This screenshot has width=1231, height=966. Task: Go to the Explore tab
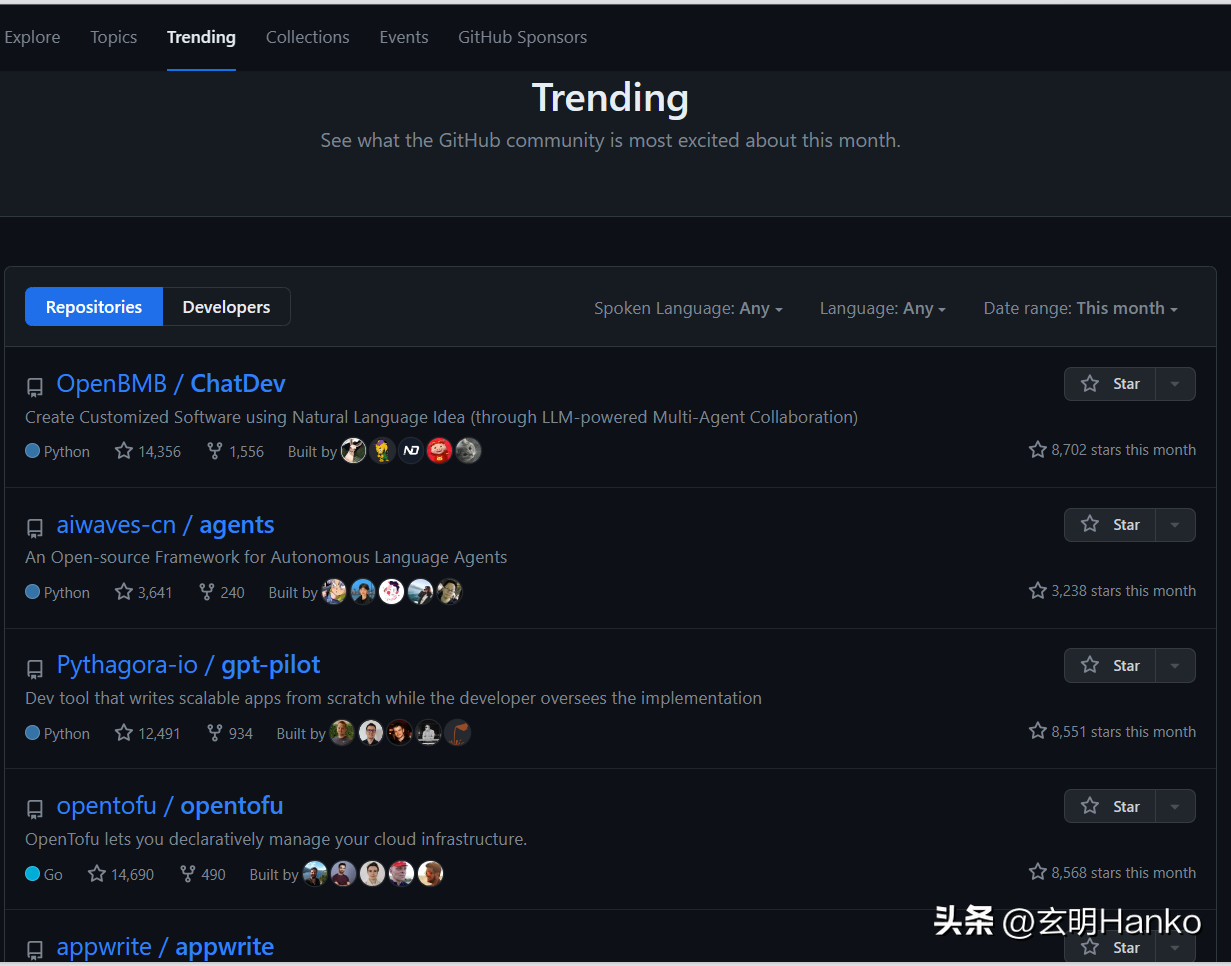point(32,37)
